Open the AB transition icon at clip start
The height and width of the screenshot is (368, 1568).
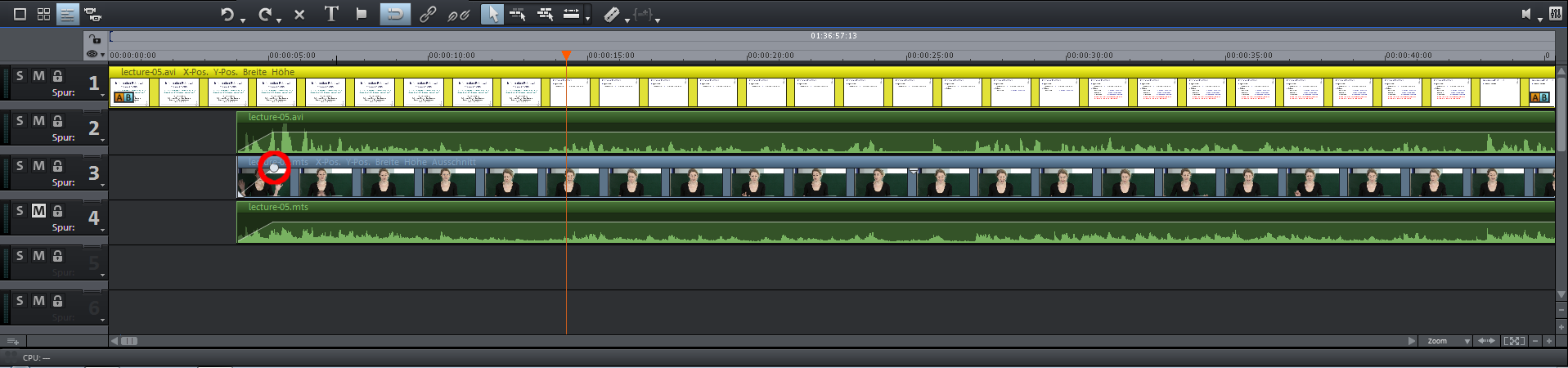click(124, 97)
